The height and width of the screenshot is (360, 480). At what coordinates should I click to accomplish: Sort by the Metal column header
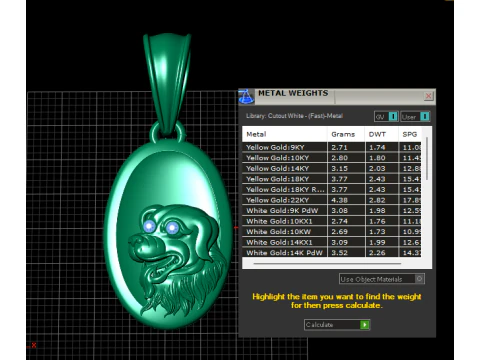(284, 134)
